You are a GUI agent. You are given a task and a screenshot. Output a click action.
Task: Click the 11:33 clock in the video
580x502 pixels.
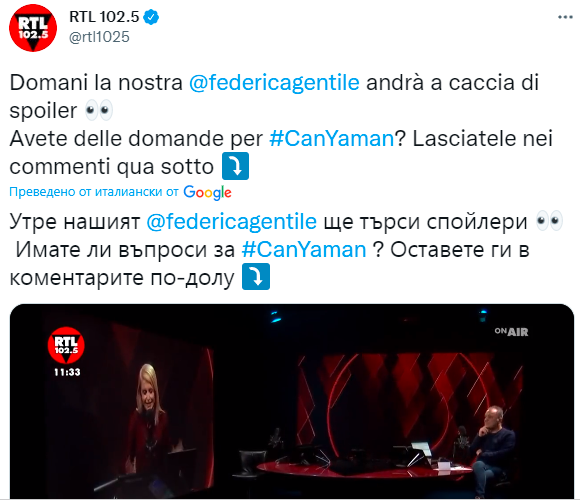point(67,372)
